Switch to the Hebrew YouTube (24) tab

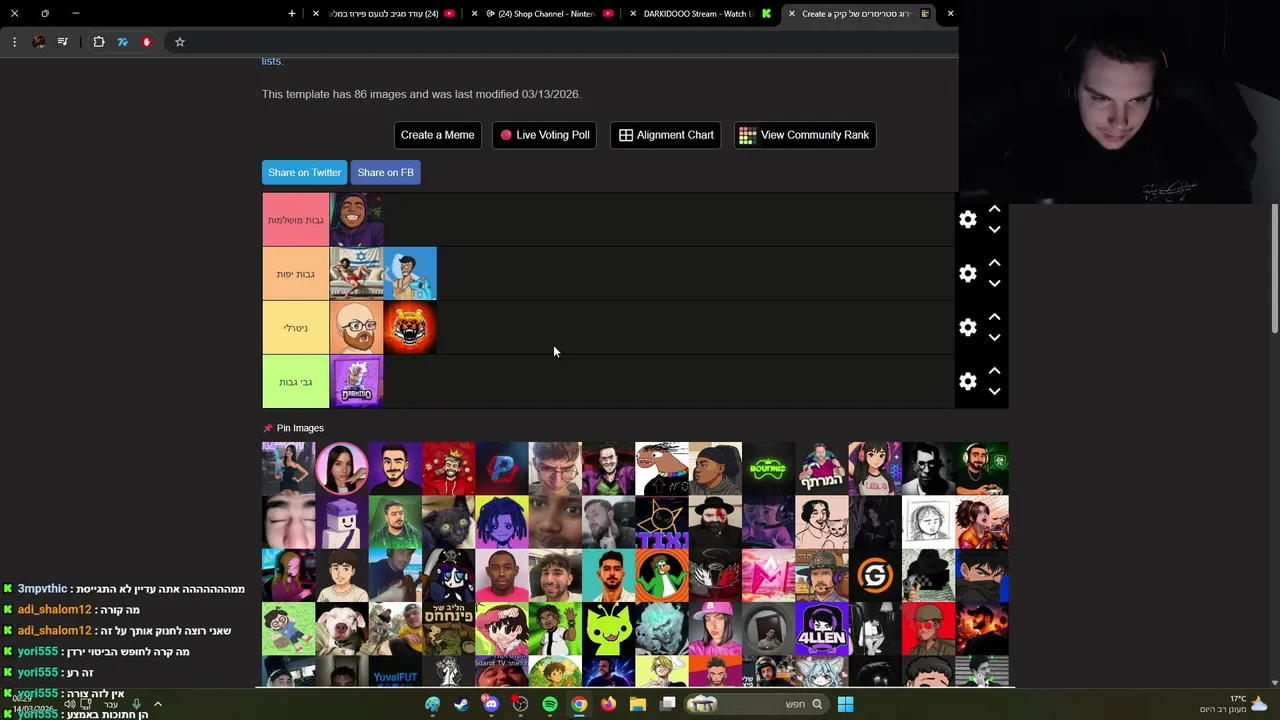point(385,14)
